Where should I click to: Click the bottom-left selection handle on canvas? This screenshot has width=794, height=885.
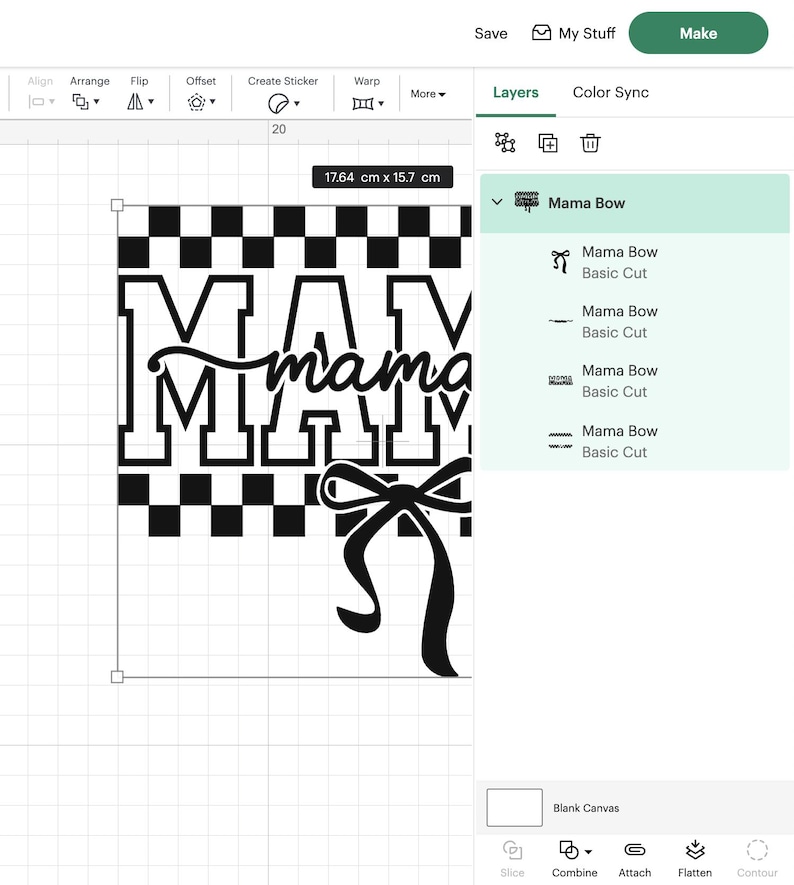click(117, 677)
